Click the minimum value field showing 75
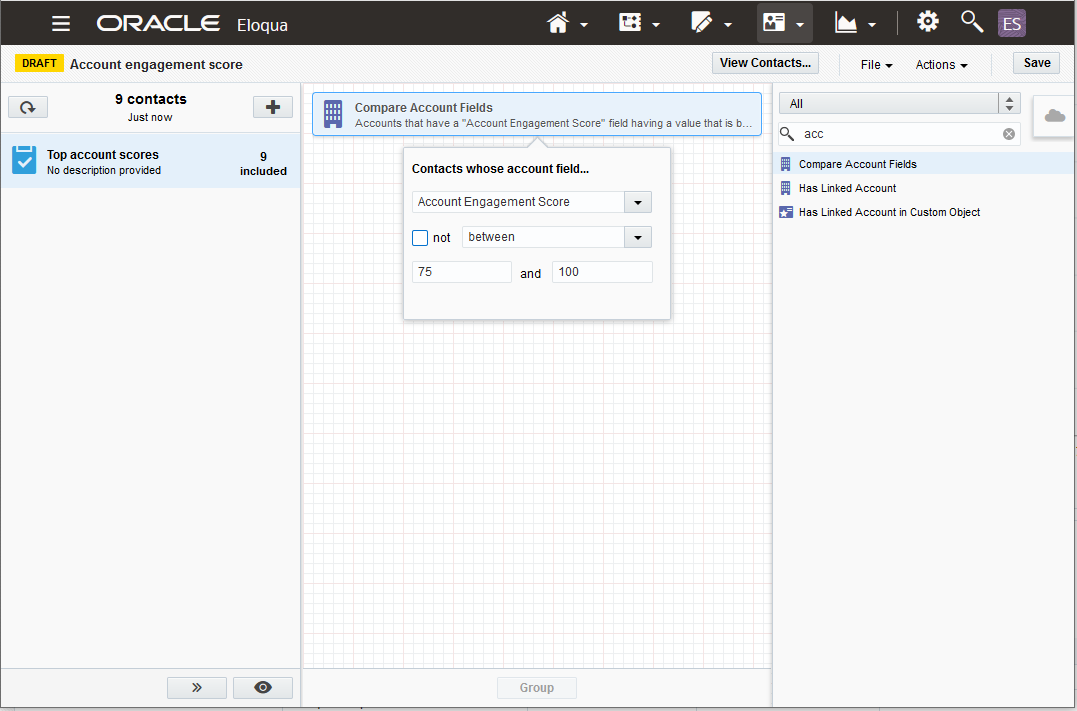 tap(461, 272)
